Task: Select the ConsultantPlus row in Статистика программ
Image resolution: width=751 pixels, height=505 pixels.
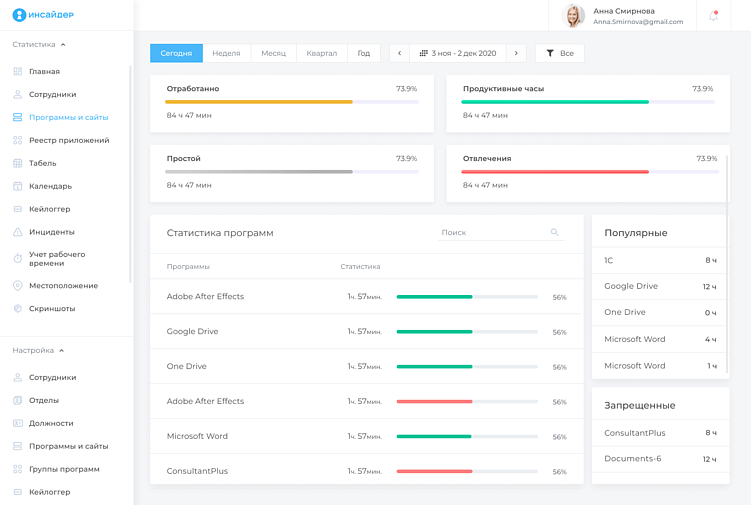Action: coord(366,471)
